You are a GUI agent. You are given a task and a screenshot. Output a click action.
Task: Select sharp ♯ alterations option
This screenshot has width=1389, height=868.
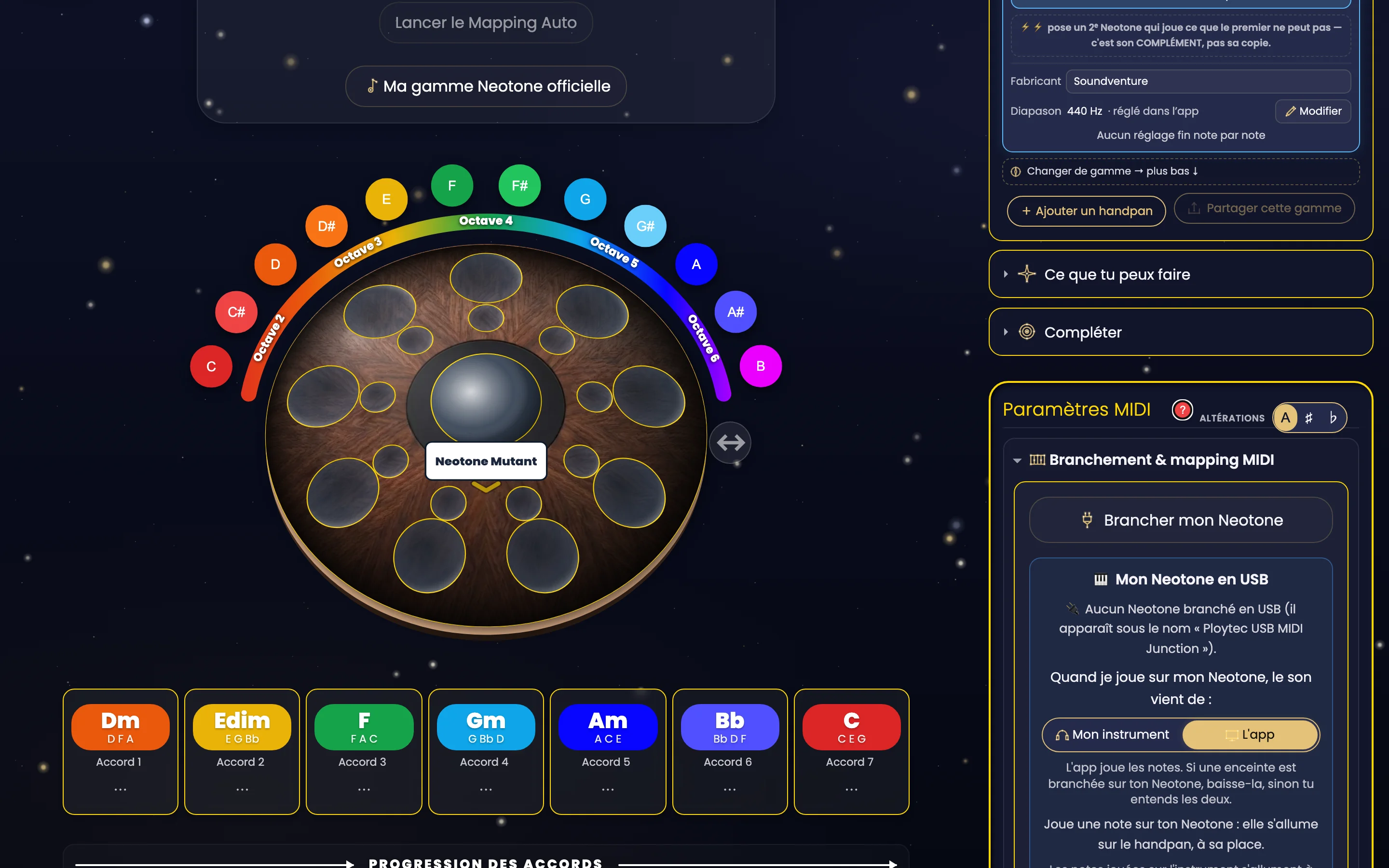(1308, 417)
